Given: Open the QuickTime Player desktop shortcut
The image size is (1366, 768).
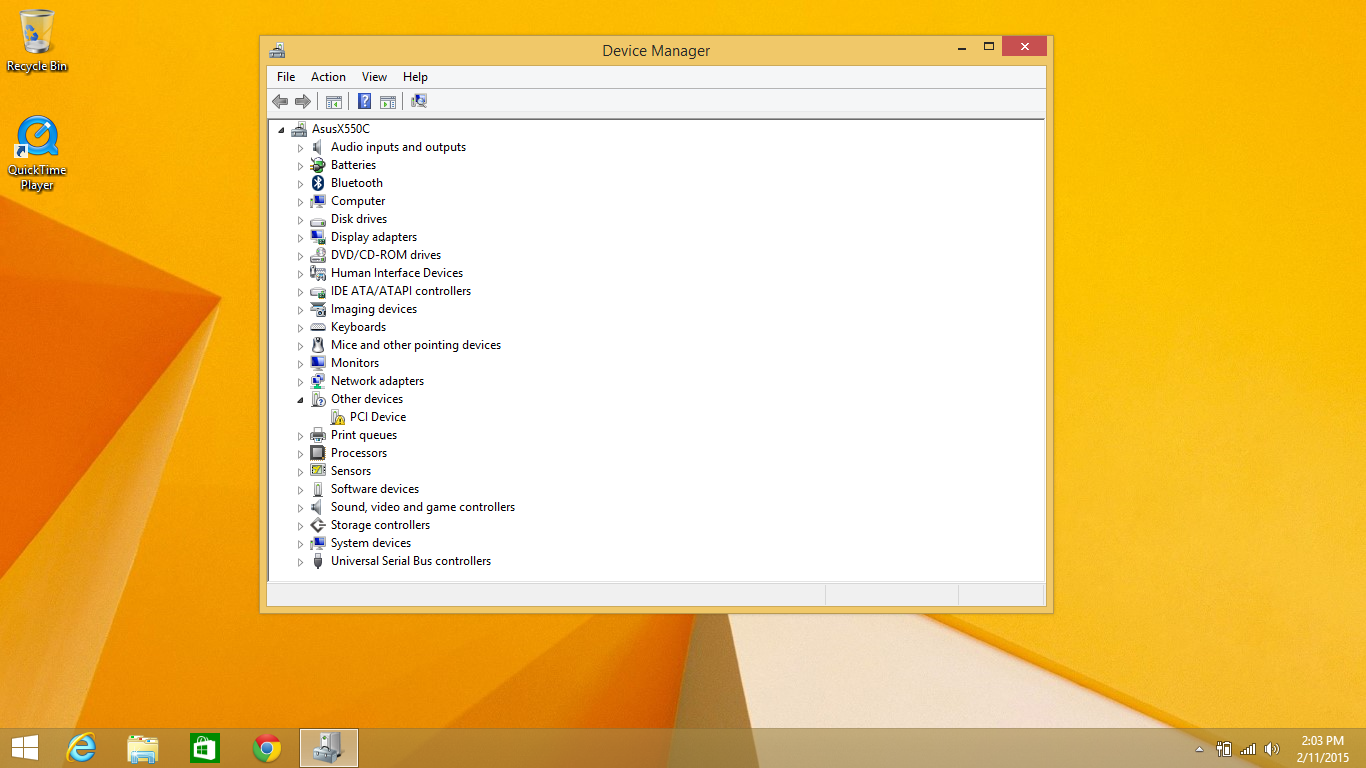Looking at the screenshot, I should pos(37,138).
